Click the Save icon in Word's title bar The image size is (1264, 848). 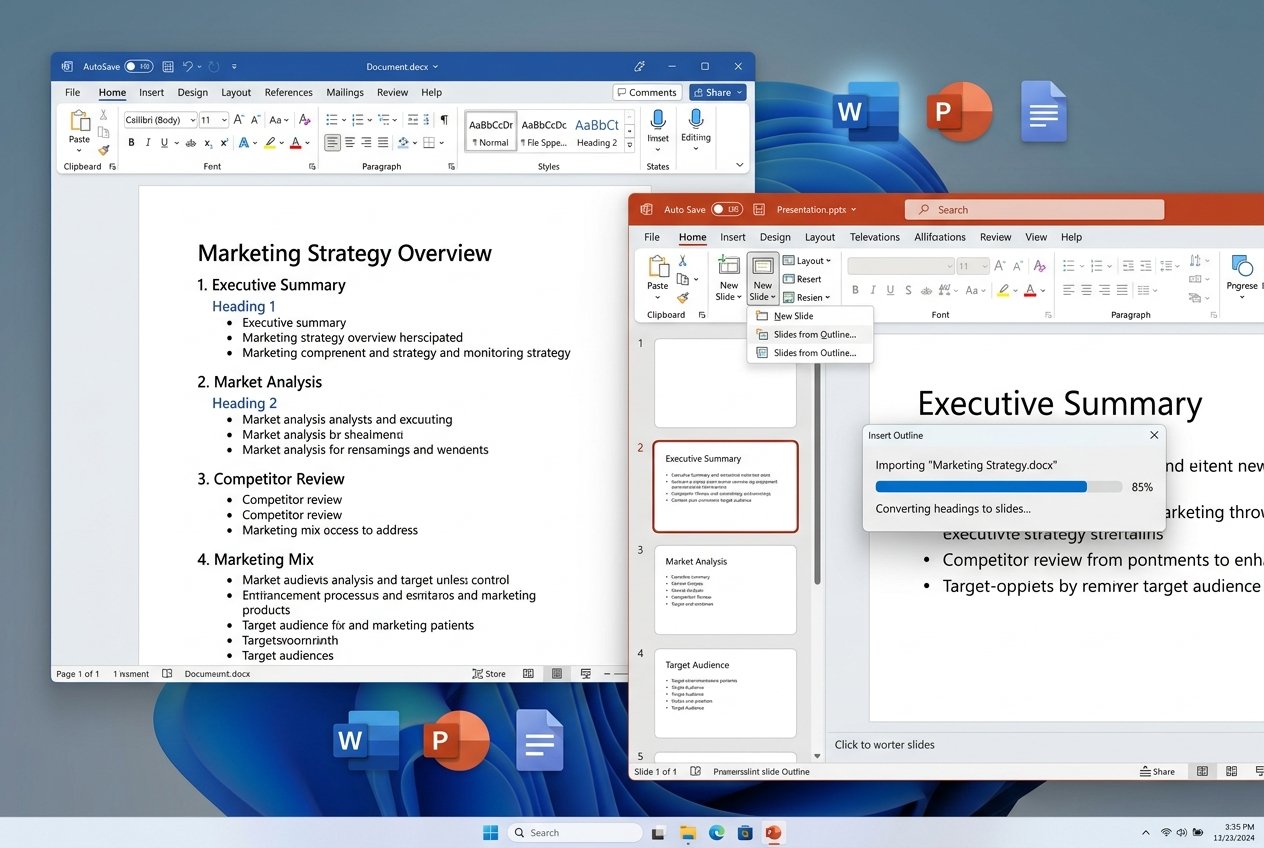(167, 67)
